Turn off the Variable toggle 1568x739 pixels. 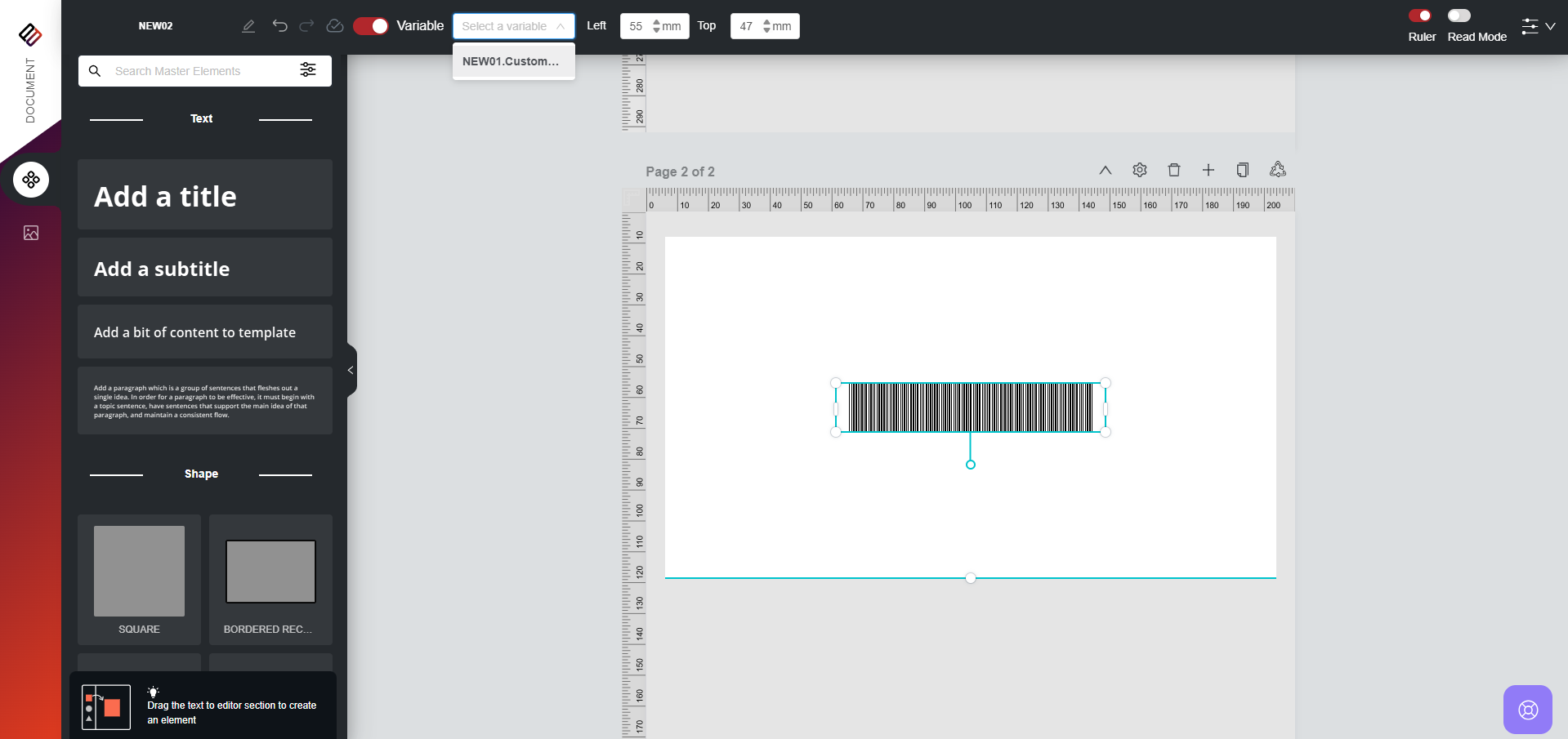(370, 26)
